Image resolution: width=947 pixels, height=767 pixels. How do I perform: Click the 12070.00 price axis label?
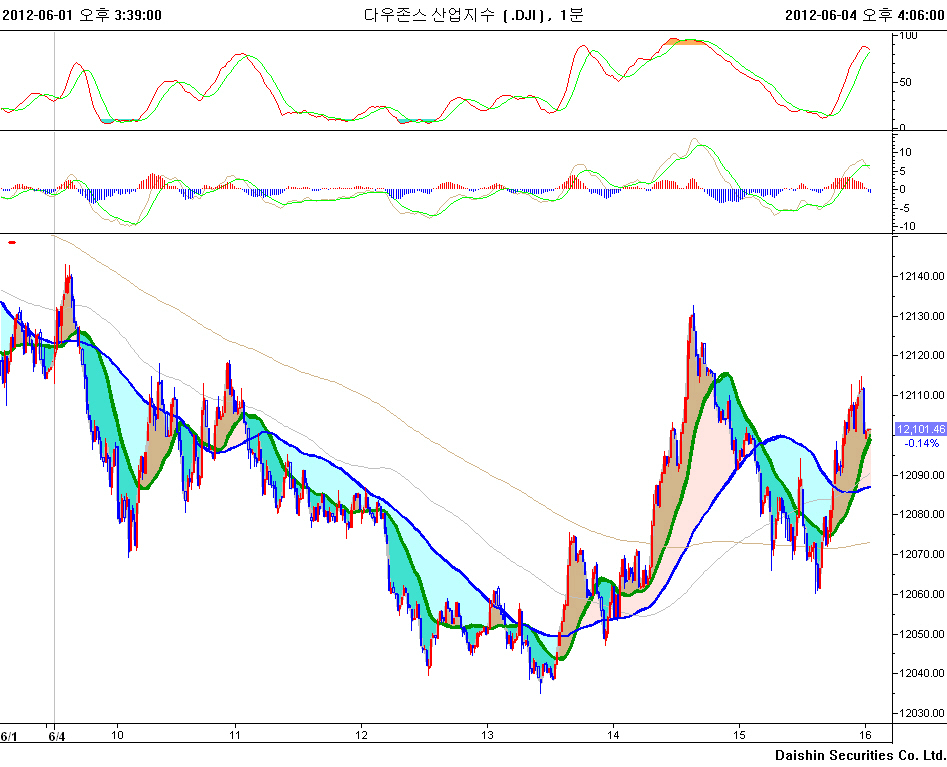click(918, 554)
